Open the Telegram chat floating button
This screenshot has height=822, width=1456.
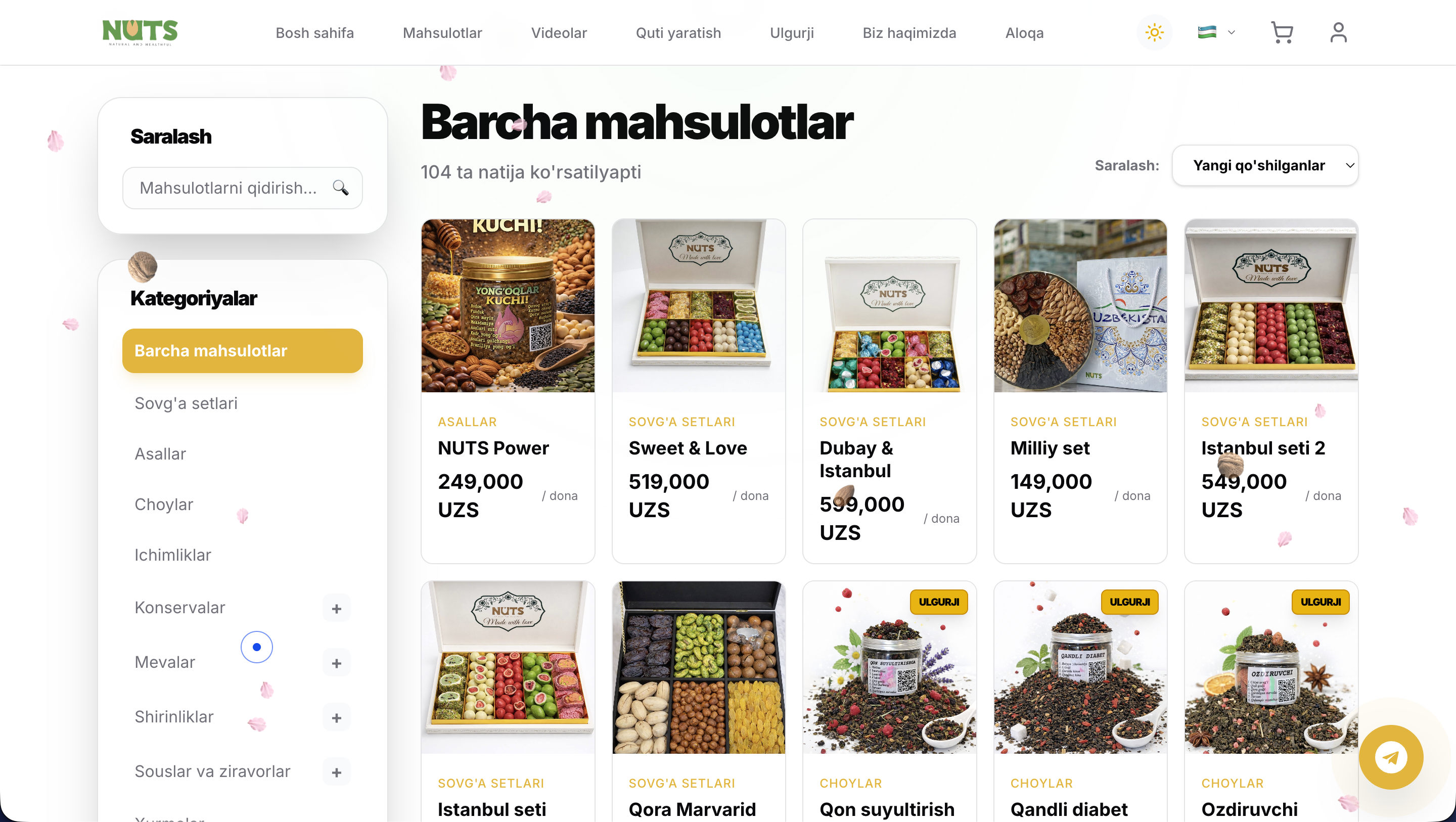1391,758
